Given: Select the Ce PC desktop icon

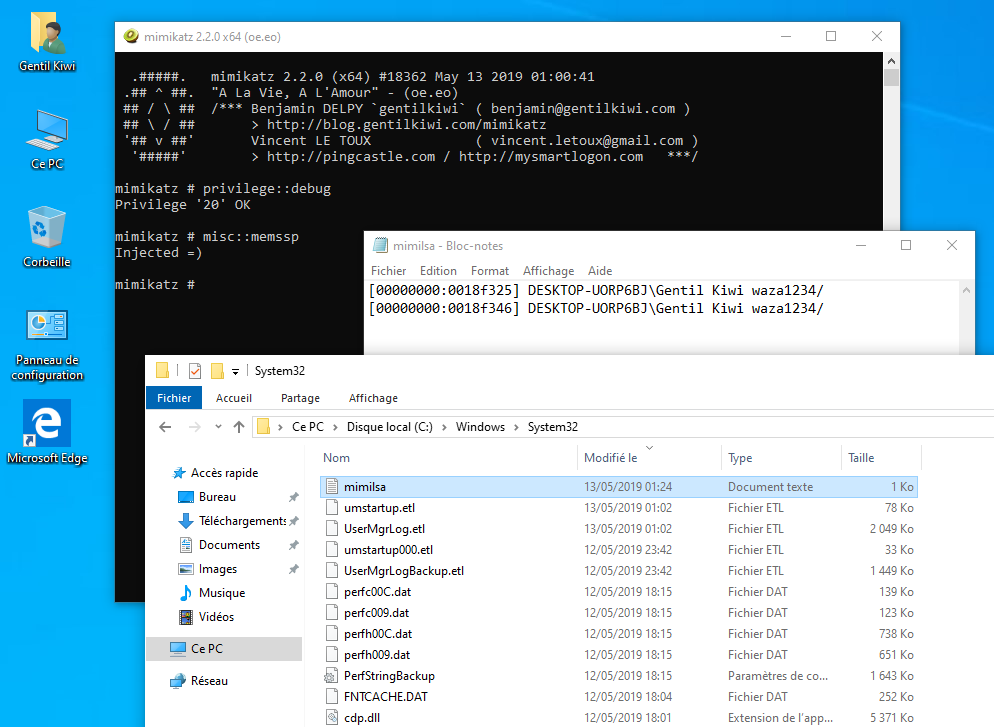Looking at the screenshot, I should (x=47, y=140).
